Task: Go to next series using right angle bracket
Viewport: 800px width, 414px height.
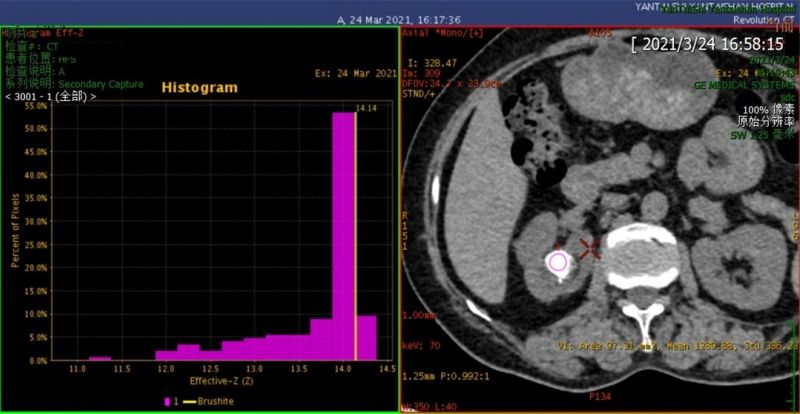Action: tap(94, 97)
